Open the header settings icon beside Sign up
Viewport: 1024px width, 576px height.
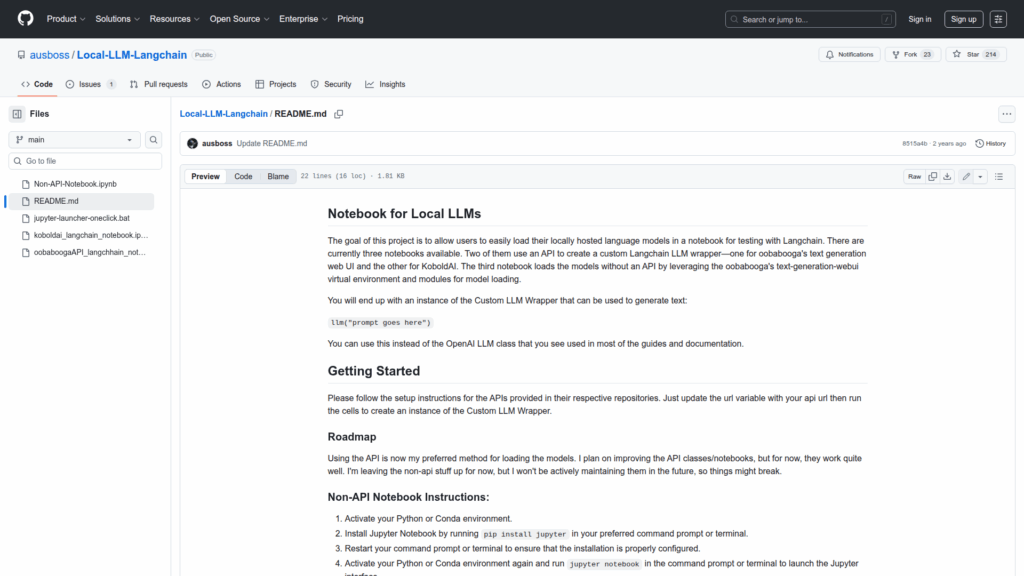[x=998, y=19]
